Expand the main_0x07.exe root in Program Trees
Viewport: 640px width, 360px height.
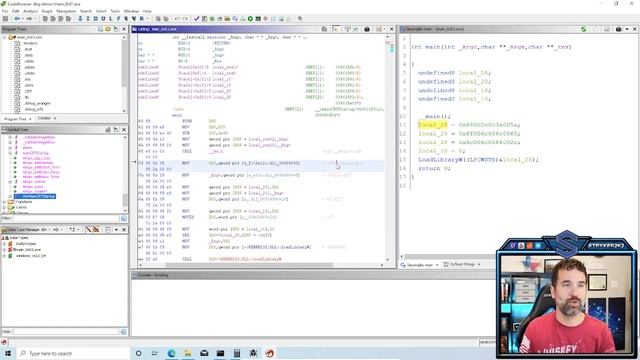coord(4,37)
